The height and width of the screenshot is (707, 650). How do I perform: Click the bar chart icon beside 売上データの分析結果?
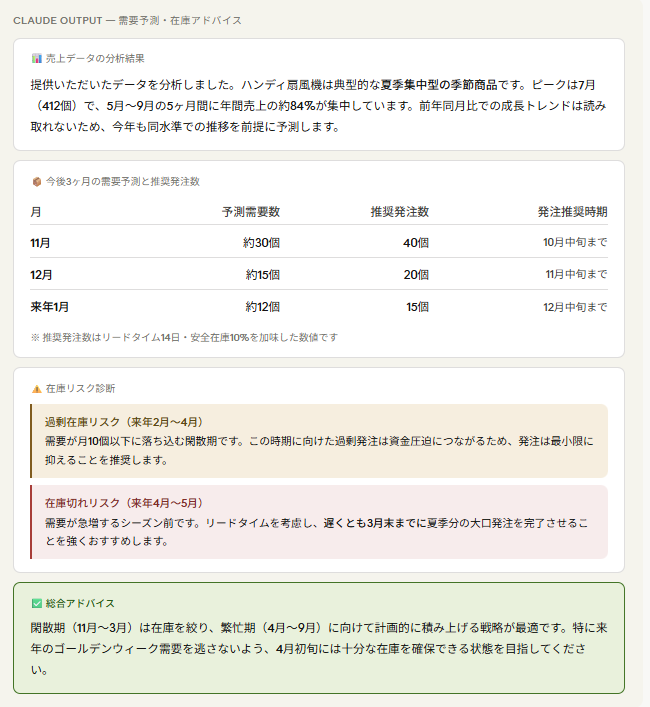pos(37,58)
